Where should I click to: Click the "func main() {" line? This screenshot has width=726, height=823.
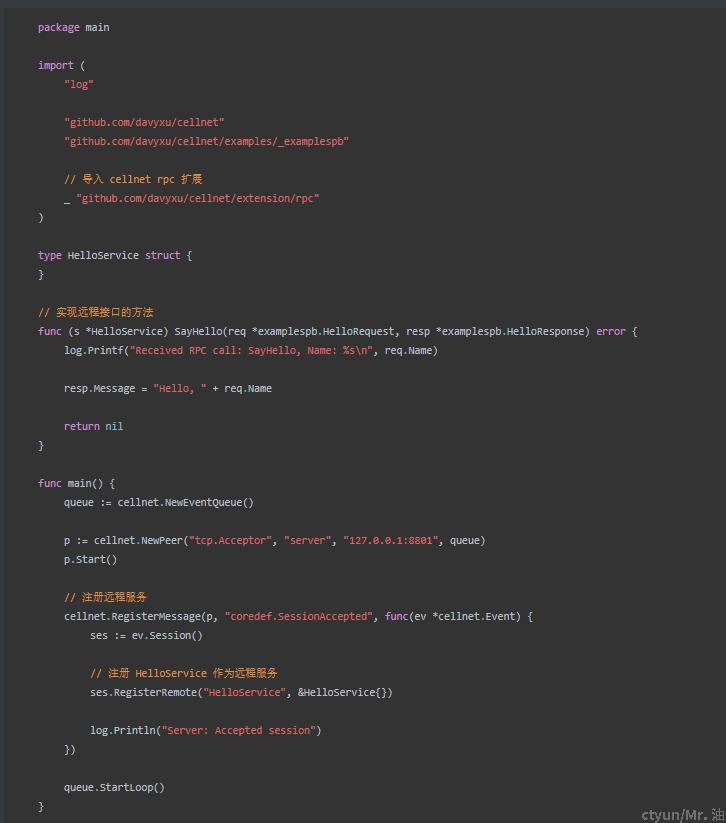point(76,483)
